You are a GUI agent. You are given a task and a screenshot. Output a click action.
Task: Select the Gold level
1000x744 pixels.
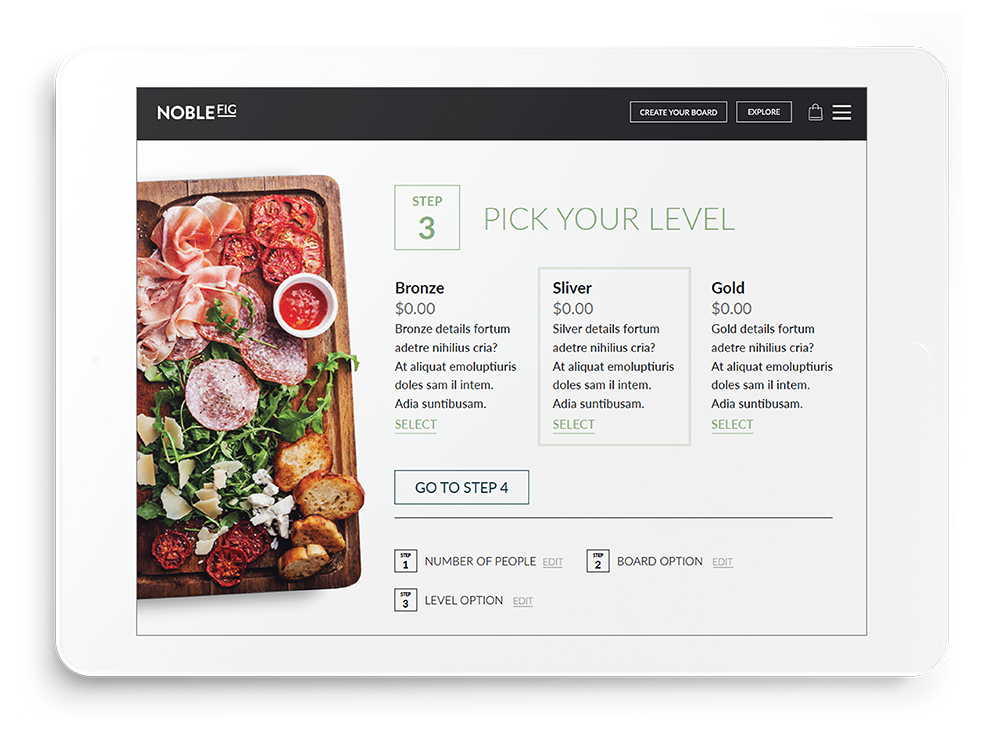tap(732, 425)
